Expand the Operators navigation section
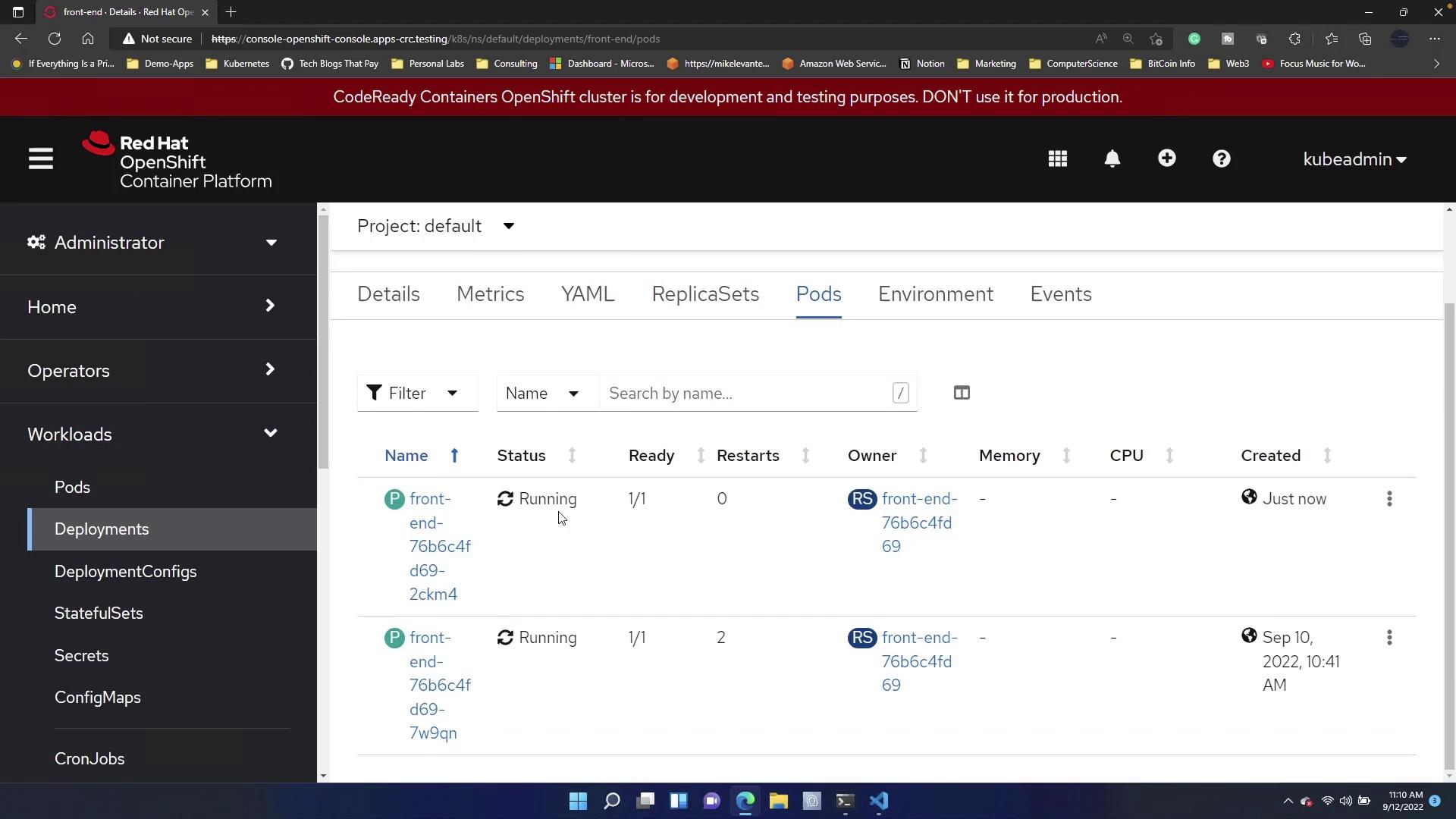Viewport: 1456px width, 819px height. click(x=152, y=371)
